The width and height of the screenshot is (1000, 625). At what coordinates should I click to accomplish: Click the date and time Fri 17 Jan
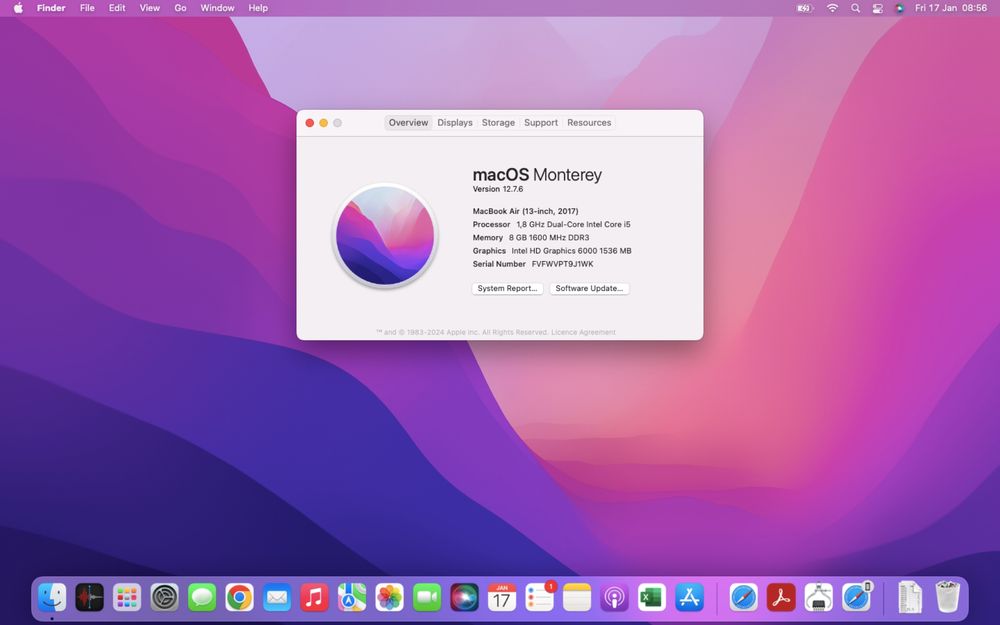point(951,8)
